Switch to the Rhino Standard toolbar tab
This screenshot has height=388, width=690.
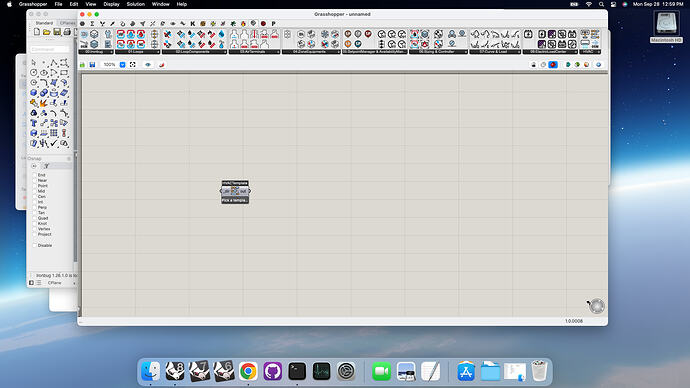click(x=44, y=23)
